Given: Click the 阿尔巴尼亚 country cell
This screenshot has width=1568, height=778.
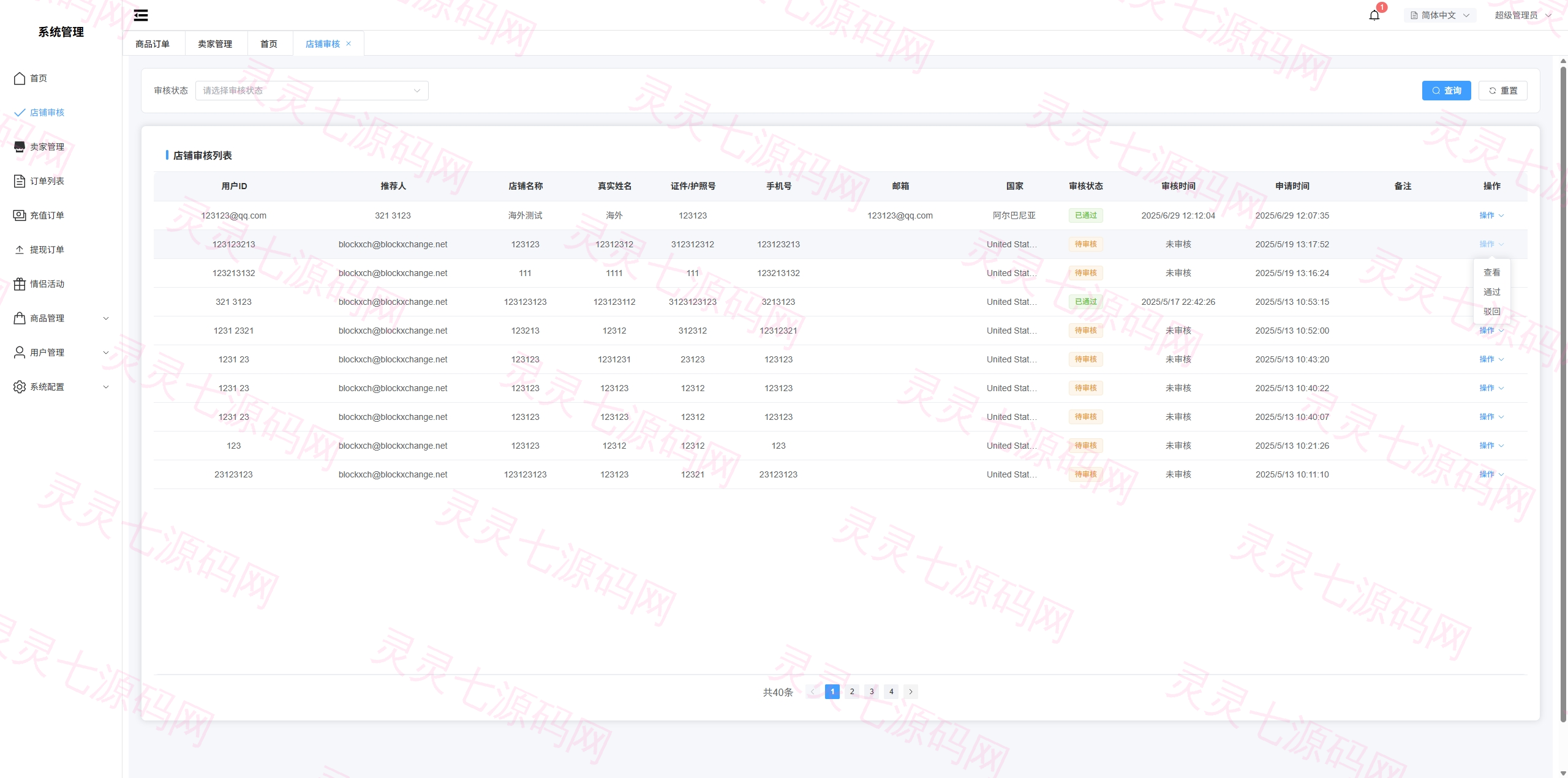Looking at the screenshot, I should (x=1014, y=215).
